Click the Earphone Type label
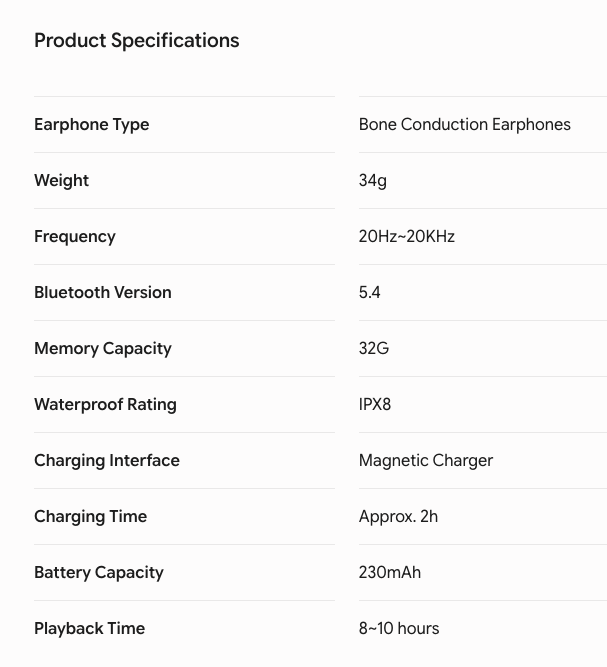This screenshot has width=607, height=667. 91,125
